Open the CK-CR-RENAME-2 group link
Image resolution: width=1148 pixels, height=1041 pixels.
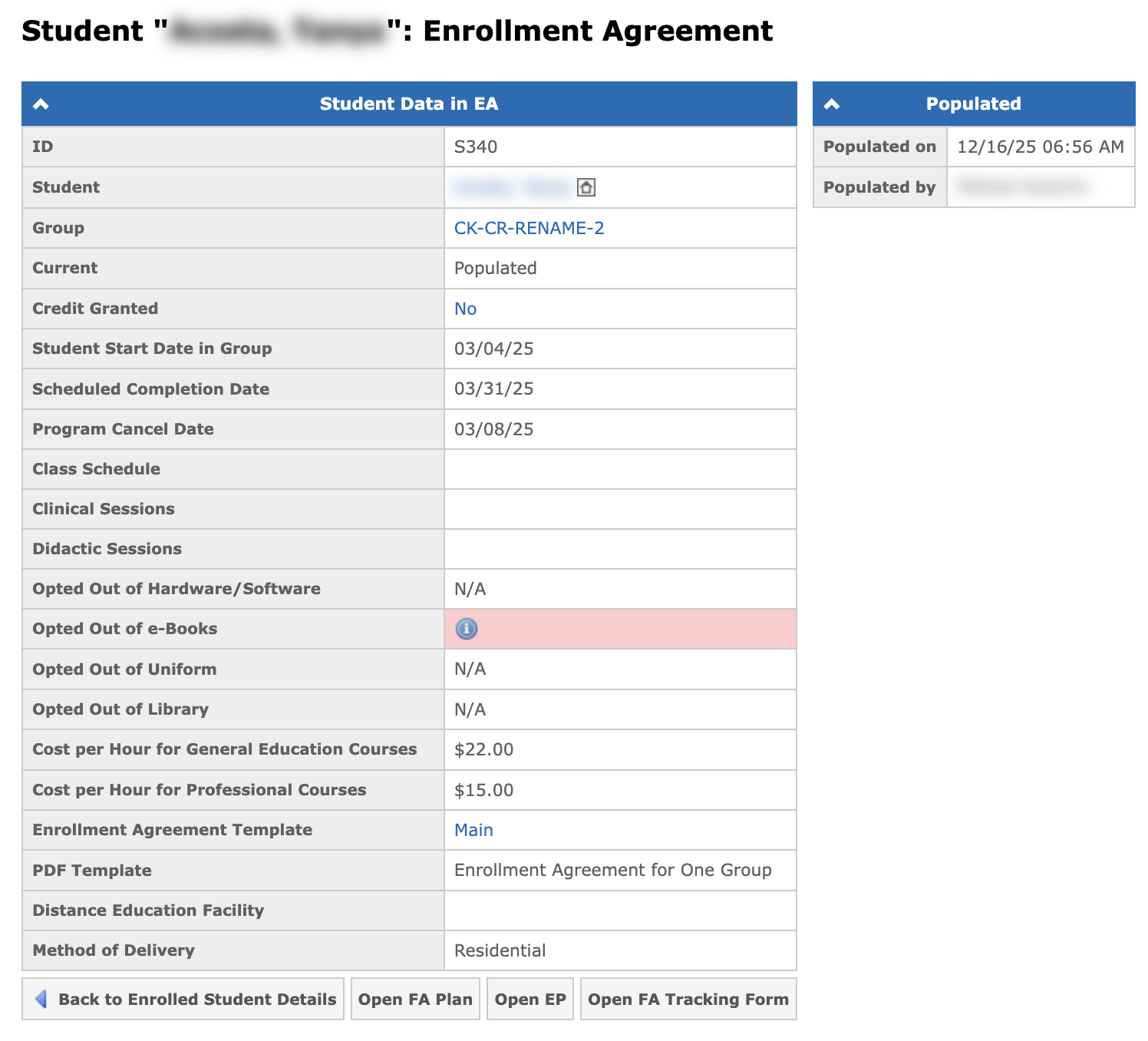coord(529,228)
